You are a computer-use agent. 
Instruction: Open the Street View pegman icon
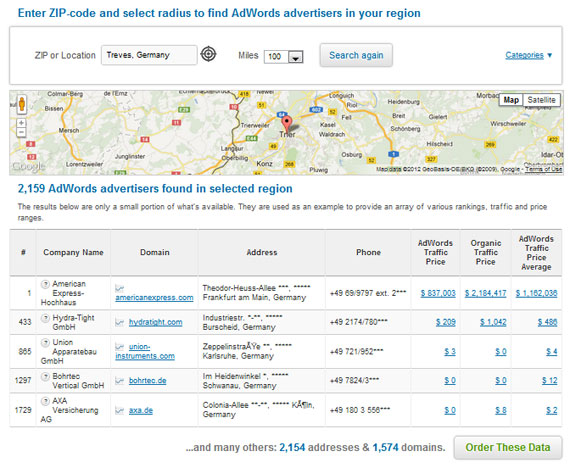pyautogui.click(x=22, y=104)
